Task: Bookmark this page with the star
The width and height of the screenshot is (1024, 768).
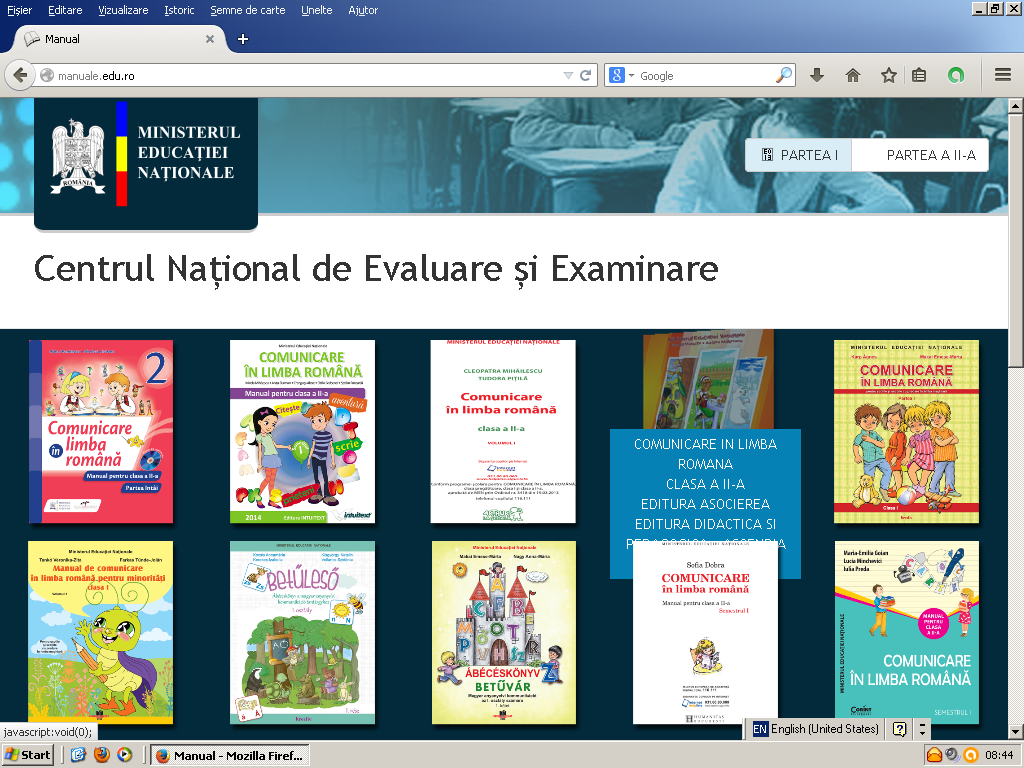Action: coord(888,75)
